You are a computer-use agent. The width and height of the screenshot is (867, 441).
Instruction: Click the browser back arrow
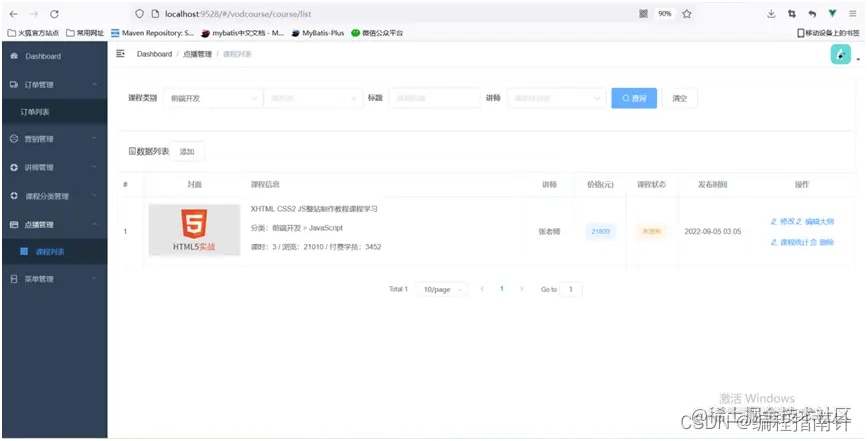(14, 14)
